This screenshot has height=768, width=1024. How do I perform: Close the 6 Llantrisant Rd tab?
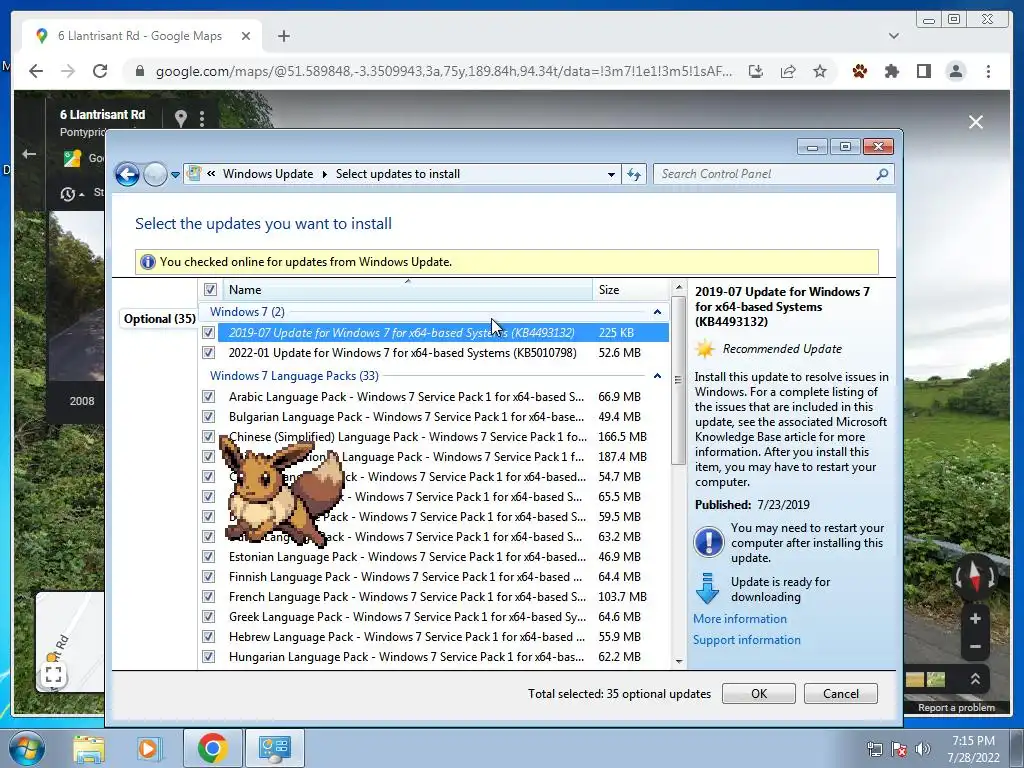(x=246, y=36)
